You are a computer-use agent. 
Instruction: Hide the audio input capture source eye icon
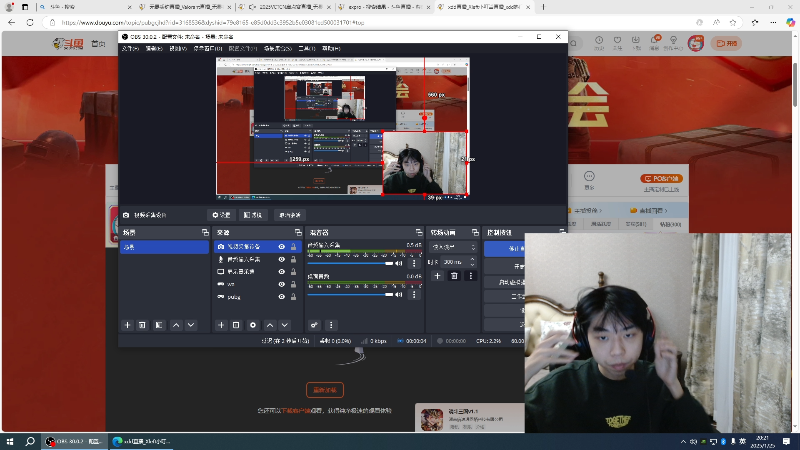[x=281, y=259]
